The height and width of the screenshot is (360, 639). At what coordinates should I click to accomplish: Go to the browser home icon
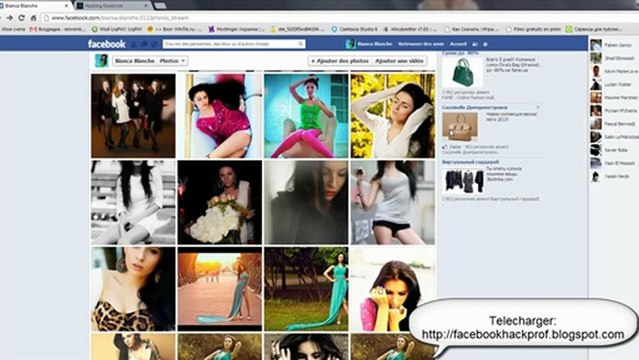(33, 18)
